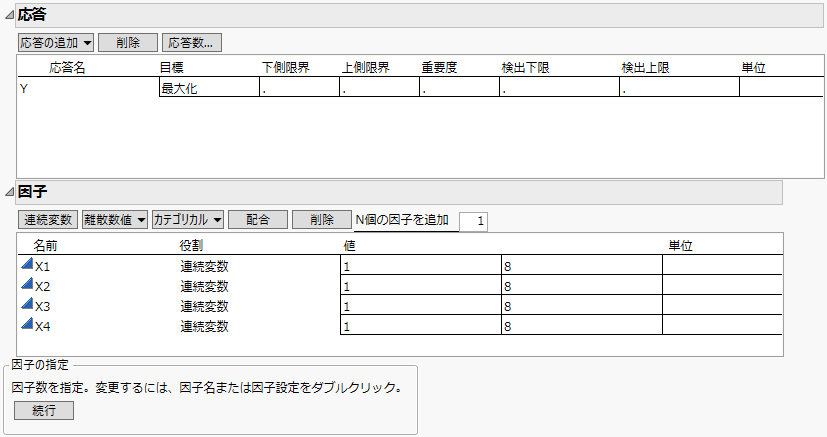This screenshot has height=437, width=827.
Task: Click the upper value 8 for X2
Action: point(582,285)
